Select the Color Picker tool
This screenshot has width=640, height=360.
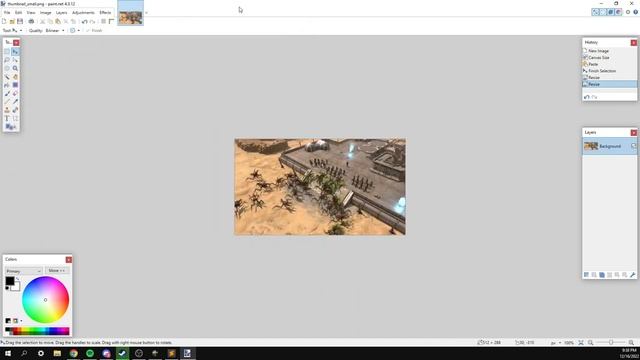(15, 102)
